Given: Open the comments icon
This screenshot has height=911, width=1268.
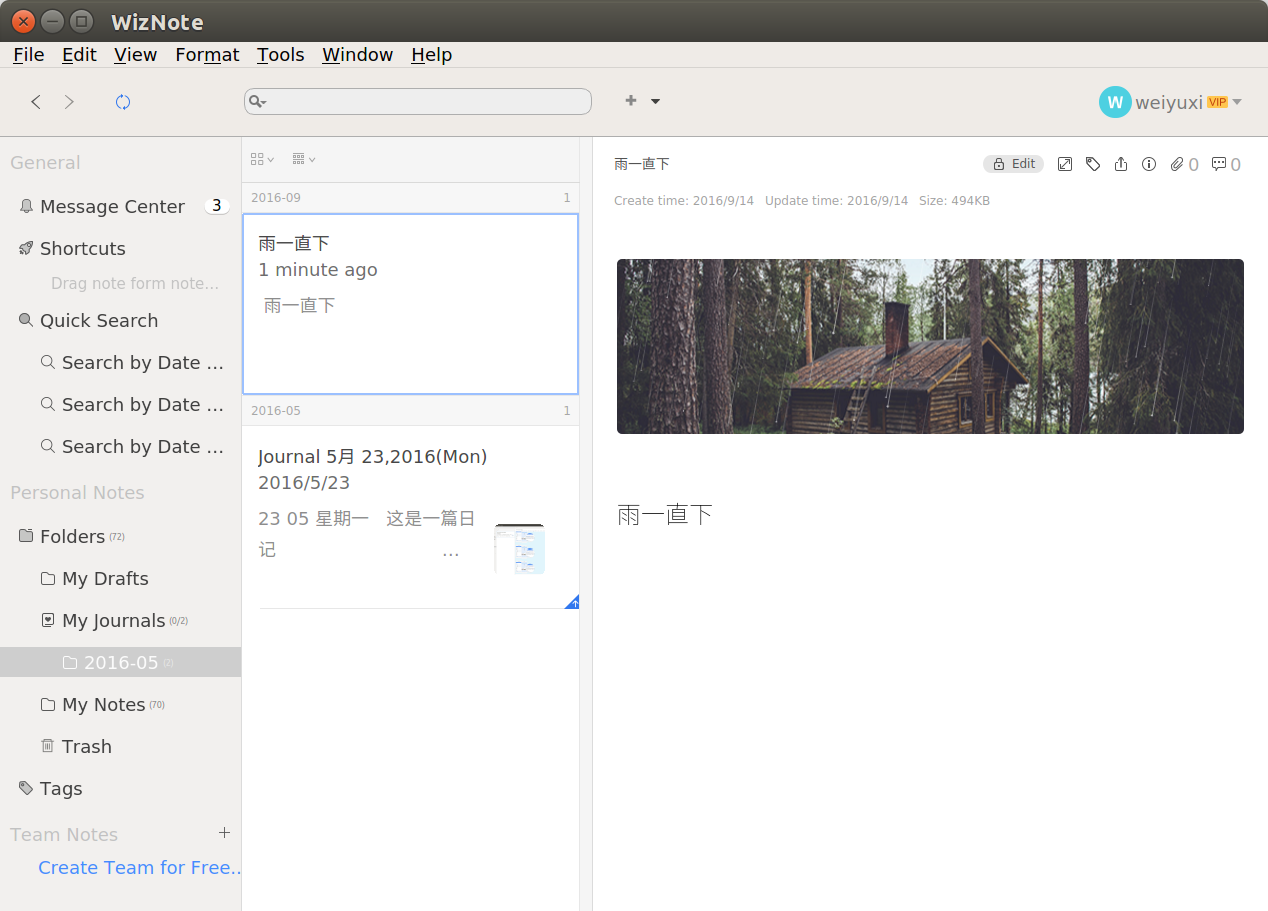Looking at the screenshot, I should [1219, 164].
